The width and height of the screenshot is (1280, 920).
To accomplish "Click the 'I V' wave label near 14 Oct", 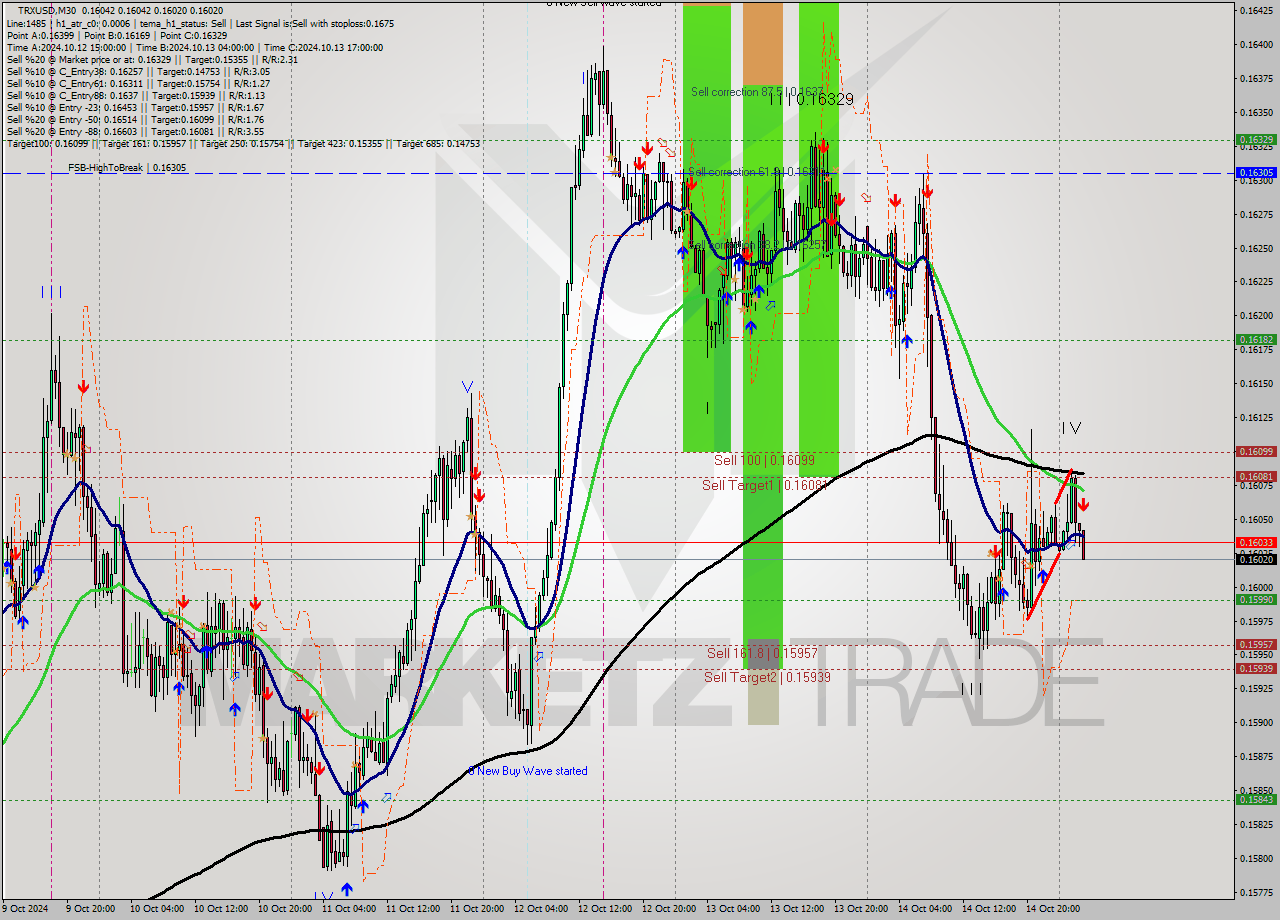I will point(1070,428).
